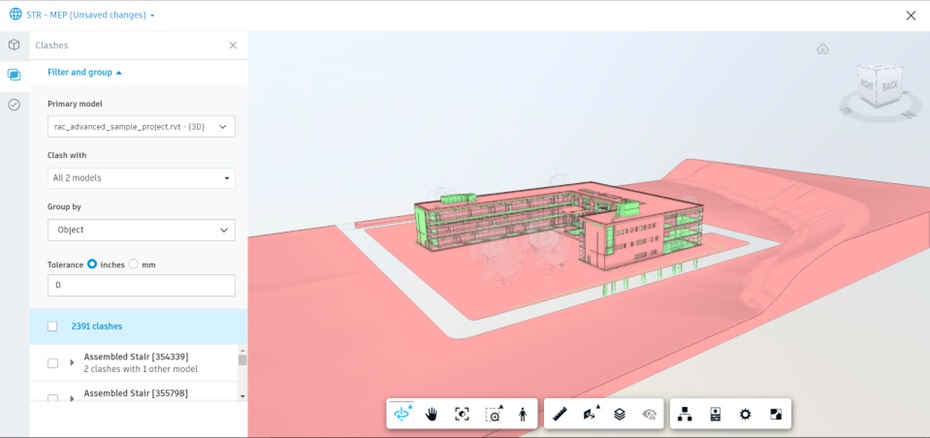The width and height of the screenshot is (930, 438).
Task: Open the Section analysis tool
Action: tap(590, 414)
